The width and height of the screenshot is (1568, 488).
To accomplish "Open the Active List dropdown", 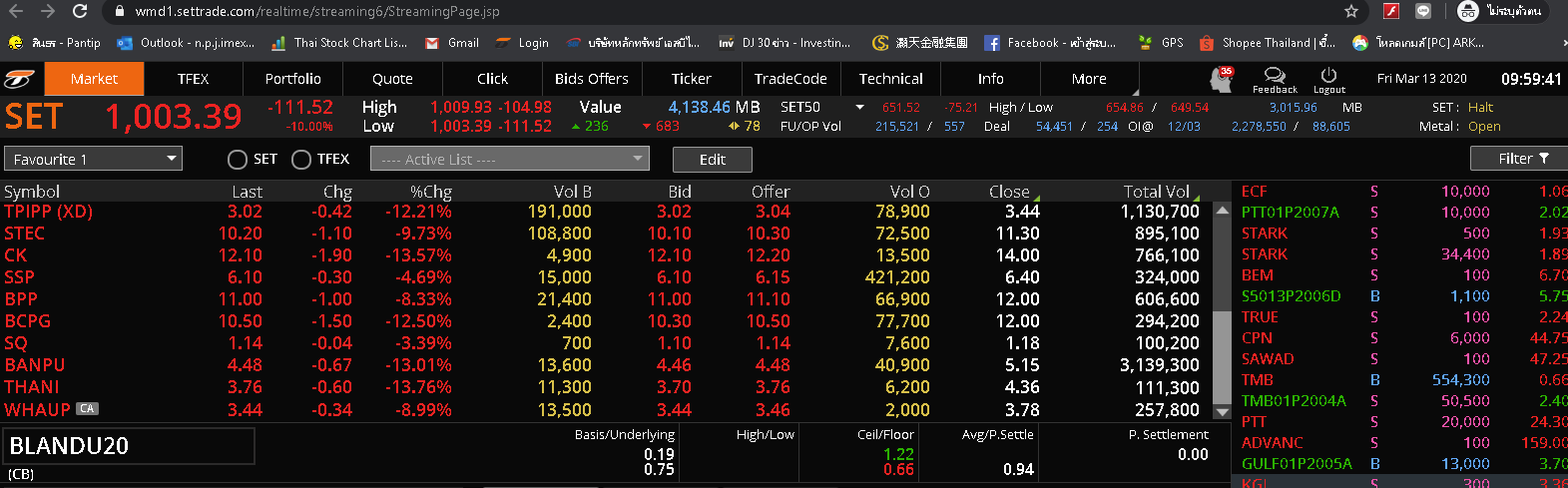I will [510, 159].
